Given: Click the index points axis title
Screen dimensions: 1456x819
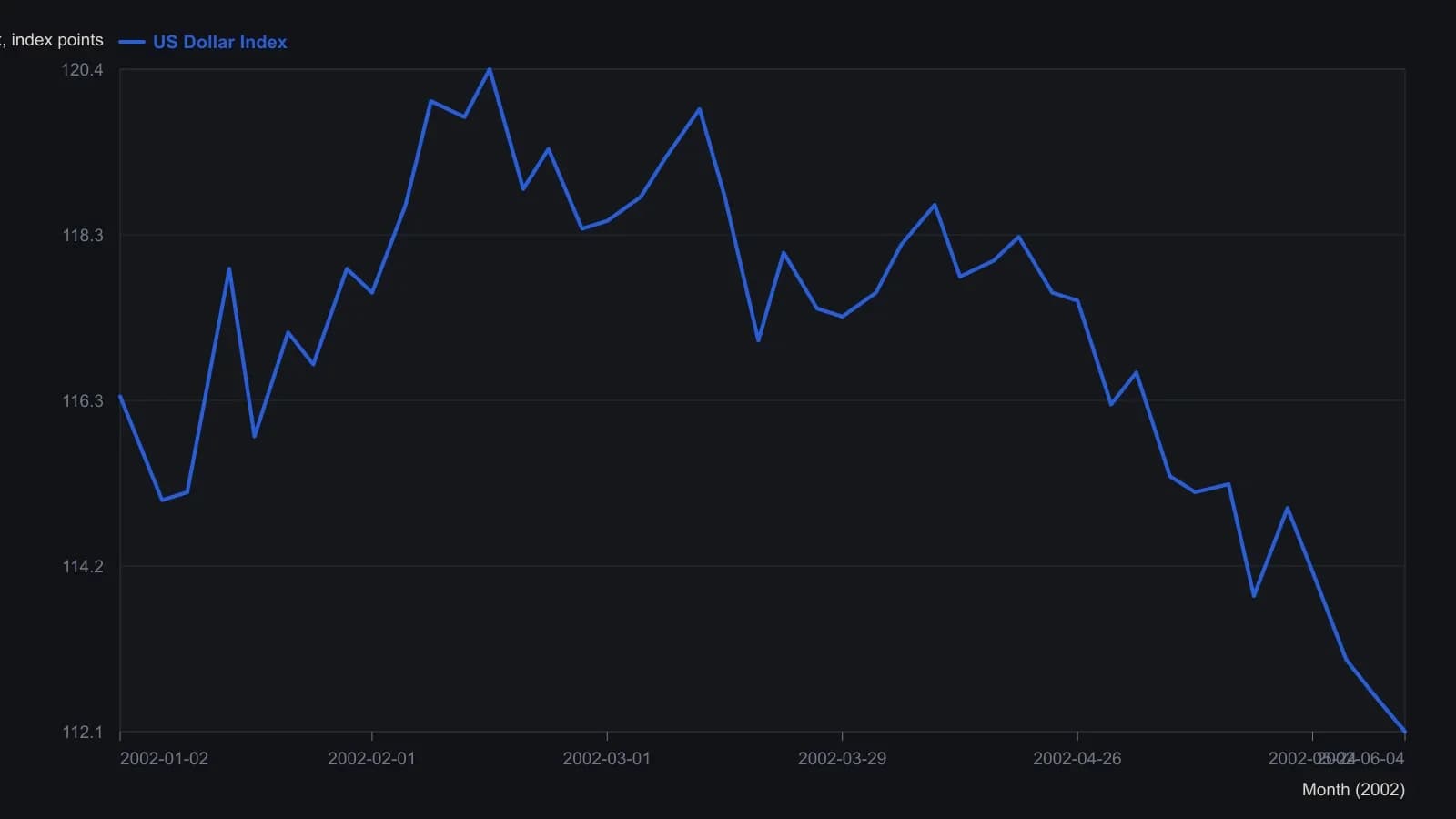Looking at the screenshot, I should pos(52,40).
